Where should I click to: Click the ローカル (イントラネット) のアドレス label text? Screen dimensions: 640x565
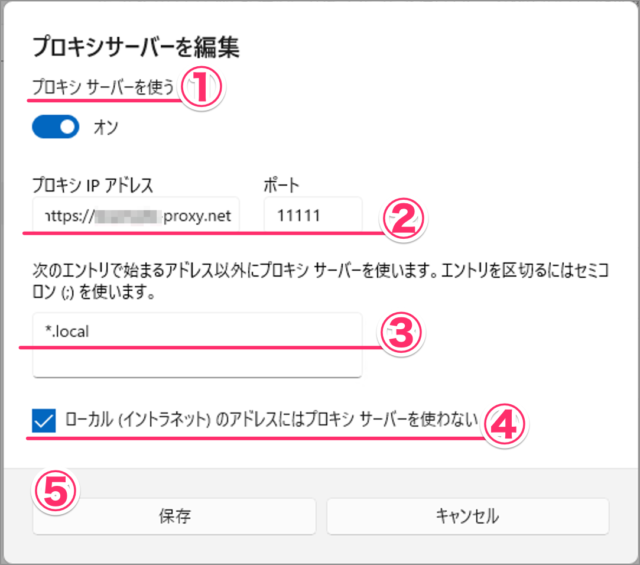pos(271,419)
